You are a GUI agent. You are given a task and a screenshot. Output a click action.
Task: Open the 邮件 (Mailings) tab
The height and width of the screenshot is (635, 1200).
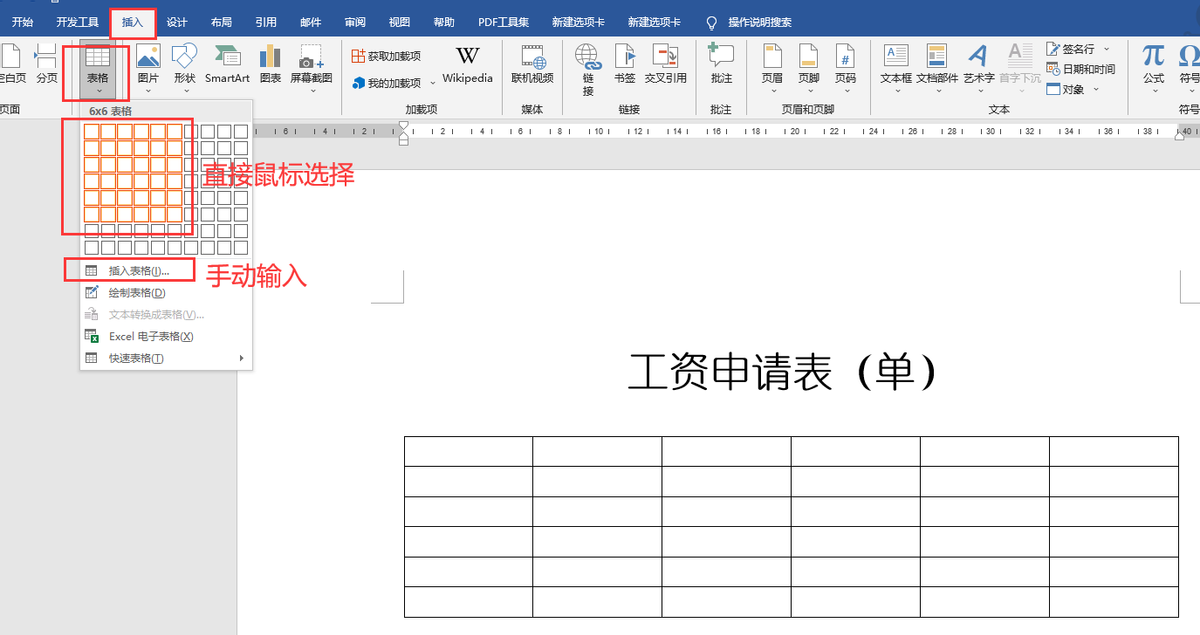[x=311, y=22]
